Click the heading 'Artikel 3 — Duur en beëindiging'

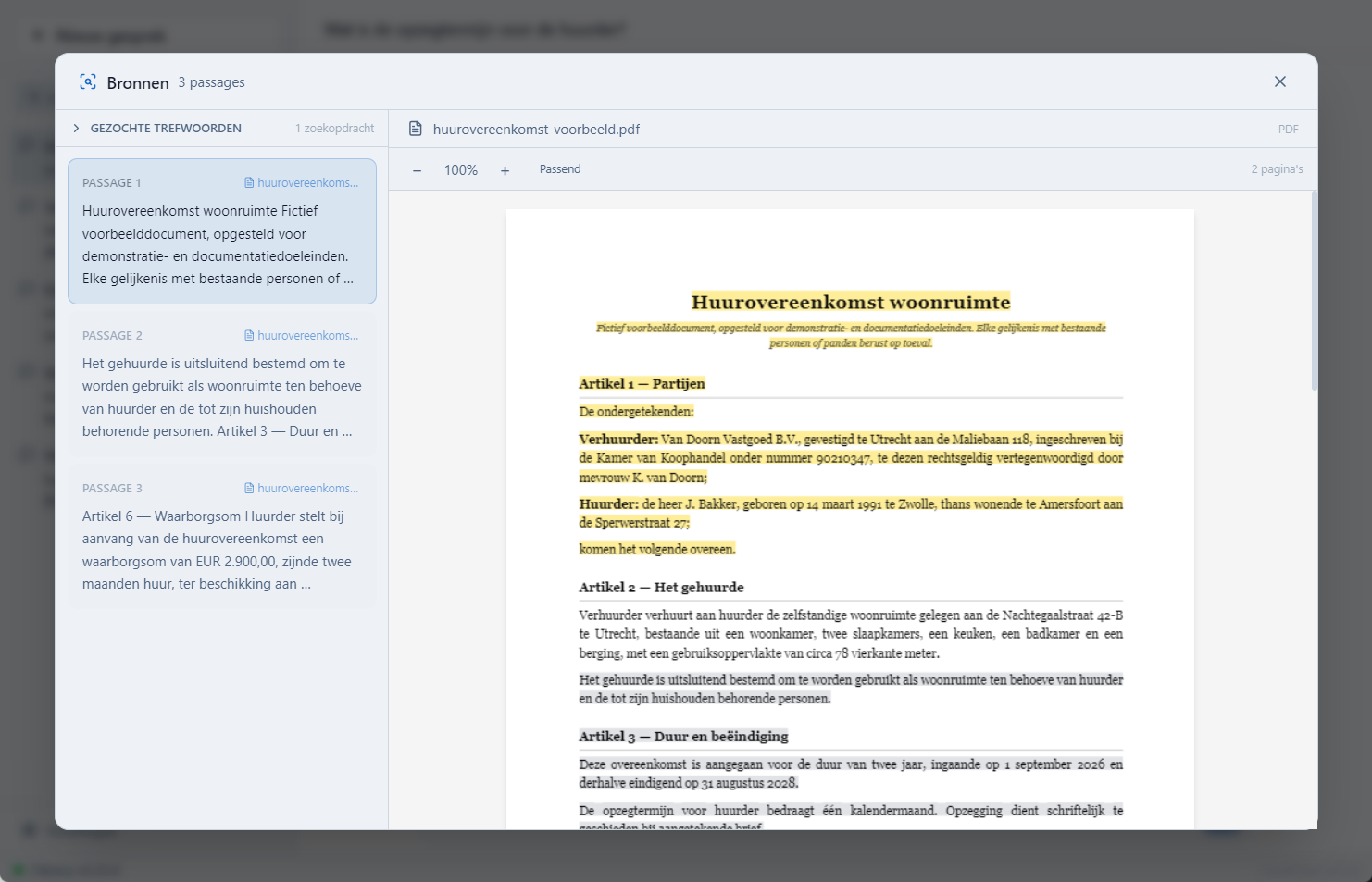[683, 737]
